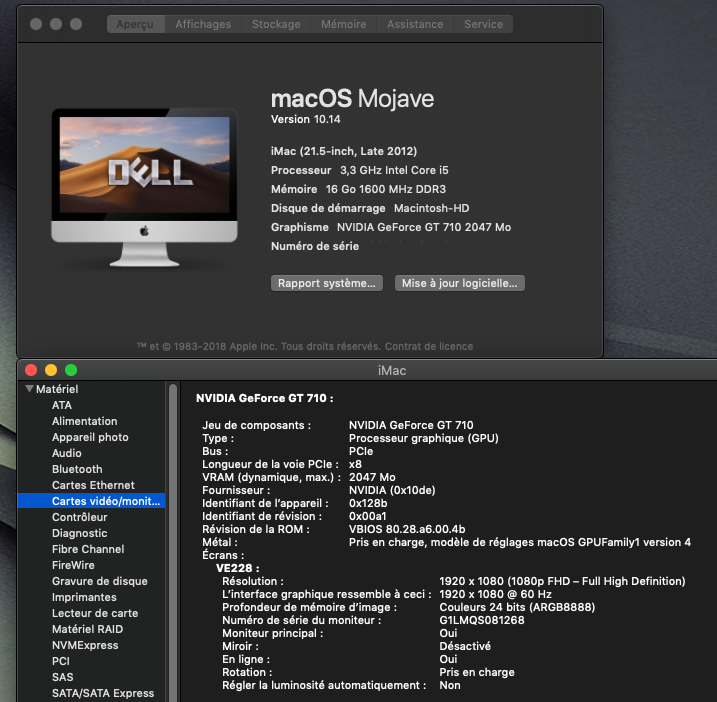
Task: Click iMac (21.5-inch, Late 2012) text
Action: (344, 151)
